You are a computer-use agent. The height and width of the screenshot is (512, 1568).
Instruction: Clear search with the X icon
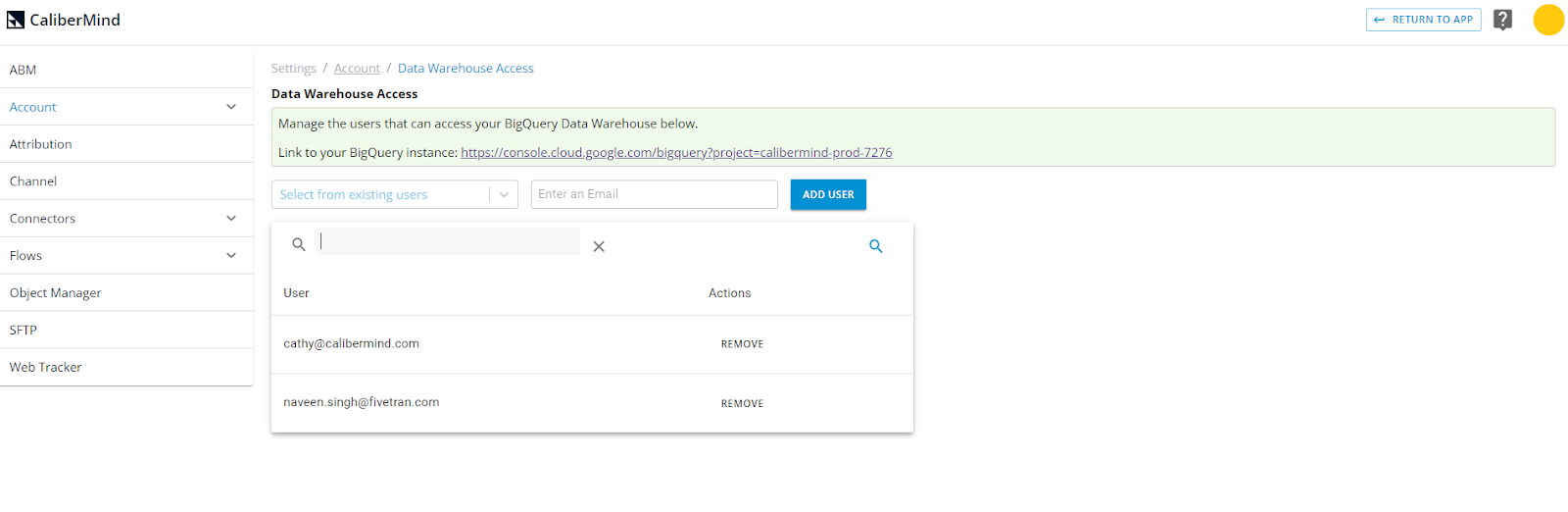coord(599,246)
